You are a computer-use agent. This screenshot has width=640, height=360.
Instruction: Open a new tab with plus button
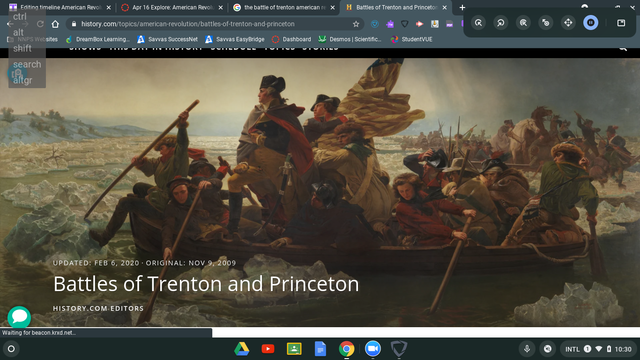pyautogui.click(x=462, y=7)
